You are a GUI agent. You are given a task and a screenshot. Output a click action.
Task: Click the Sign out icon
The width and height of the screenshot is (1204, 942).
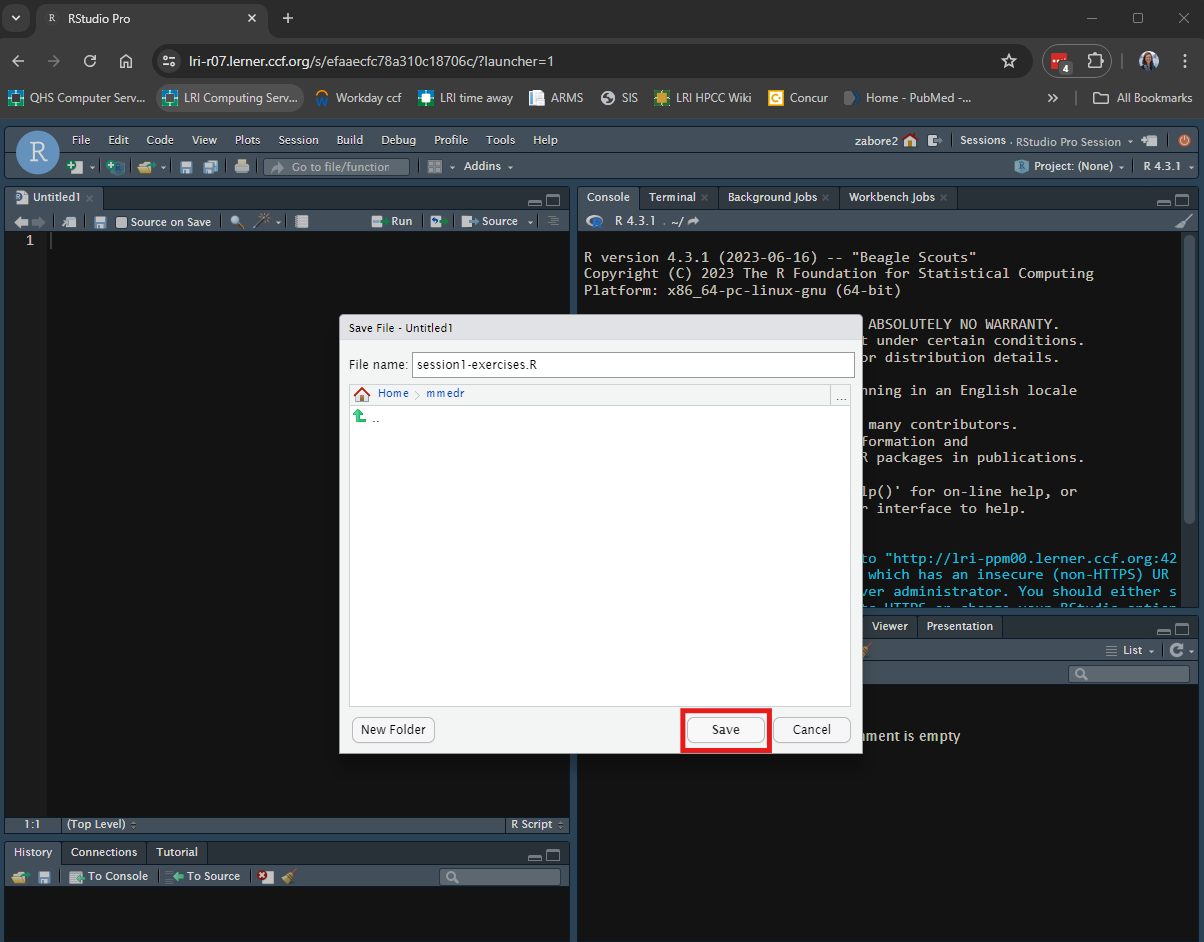[935, 141]
